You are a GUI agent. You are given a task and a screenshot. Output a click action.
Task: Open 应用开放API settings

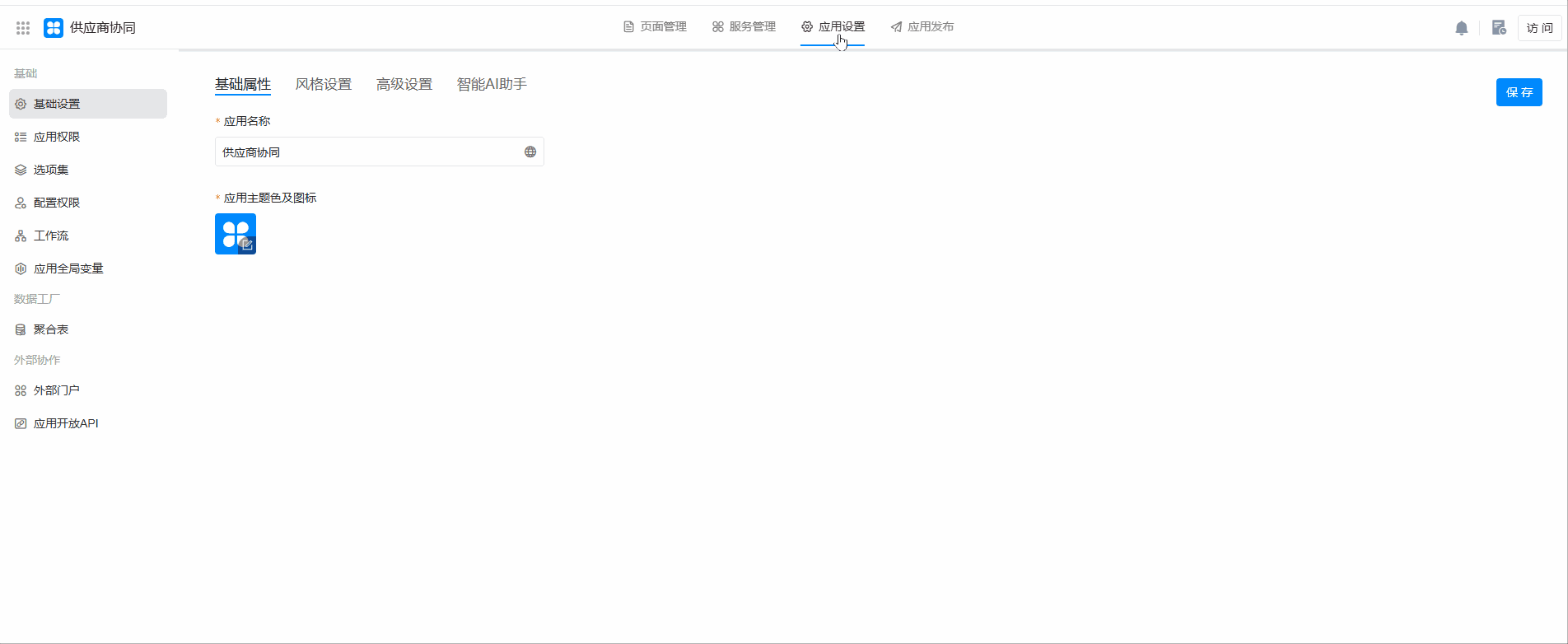click(66, 423)
